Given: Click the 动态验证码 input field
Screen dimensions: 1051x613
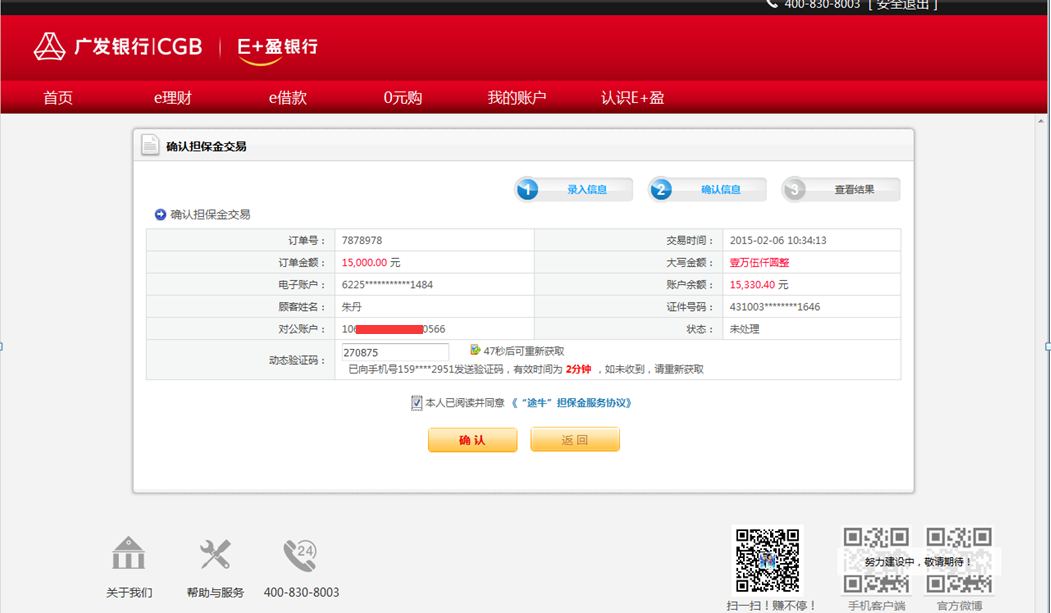Looking at the screenshot, I should click(395, 352).
